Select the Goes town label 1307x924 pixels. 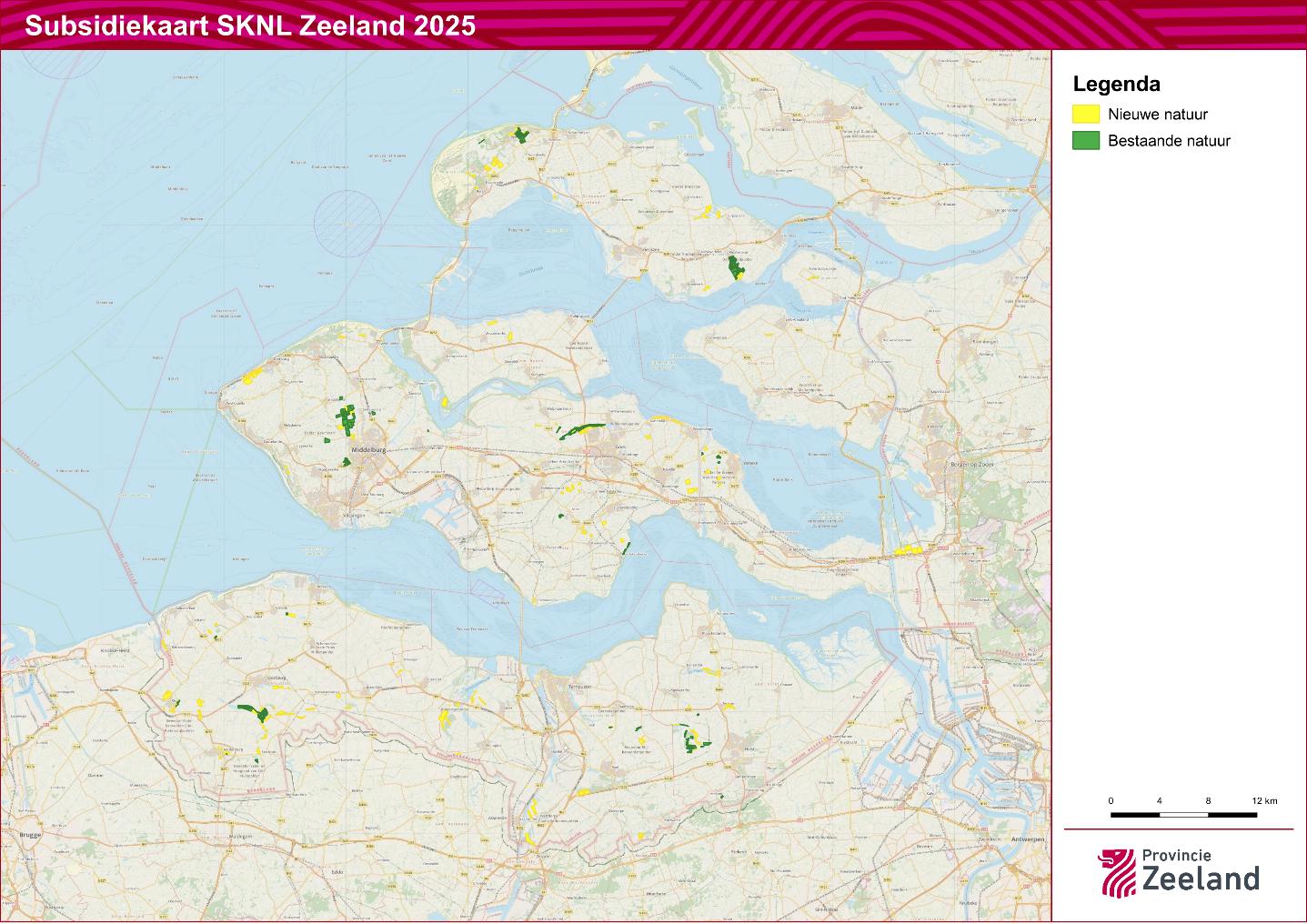point(620,447)
